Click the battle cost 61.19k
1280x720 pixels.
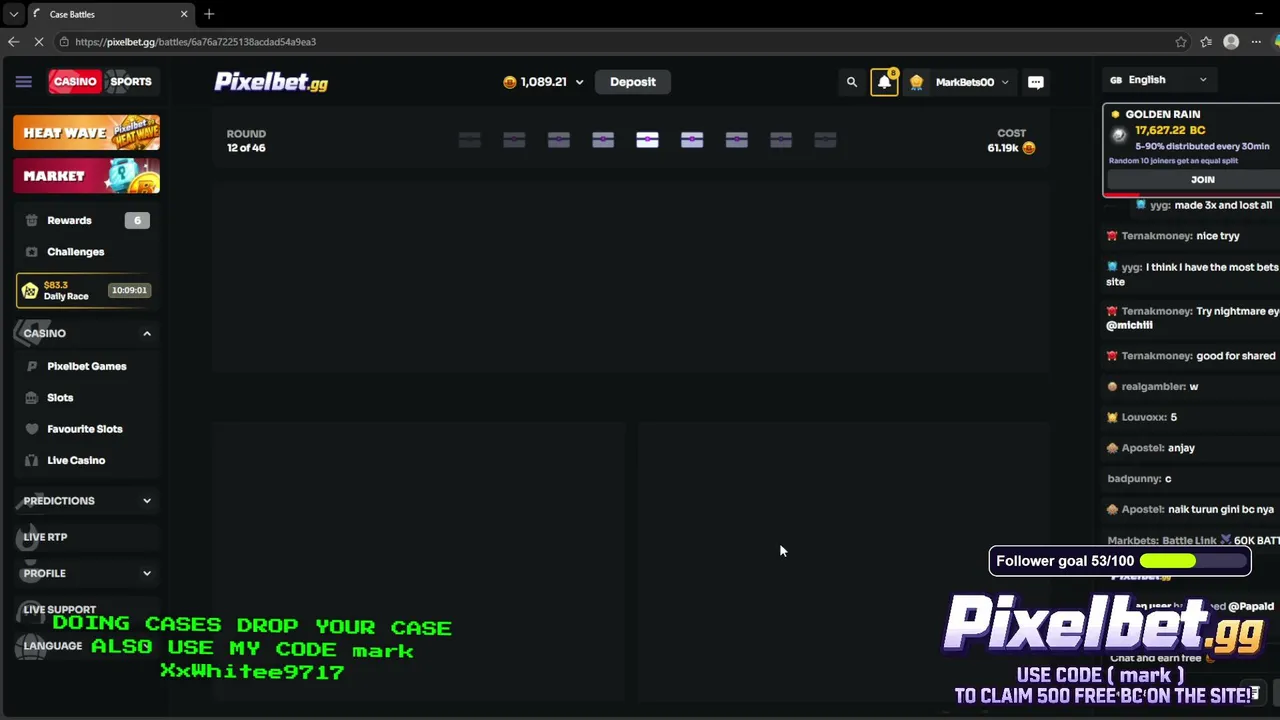[1011, 148]
